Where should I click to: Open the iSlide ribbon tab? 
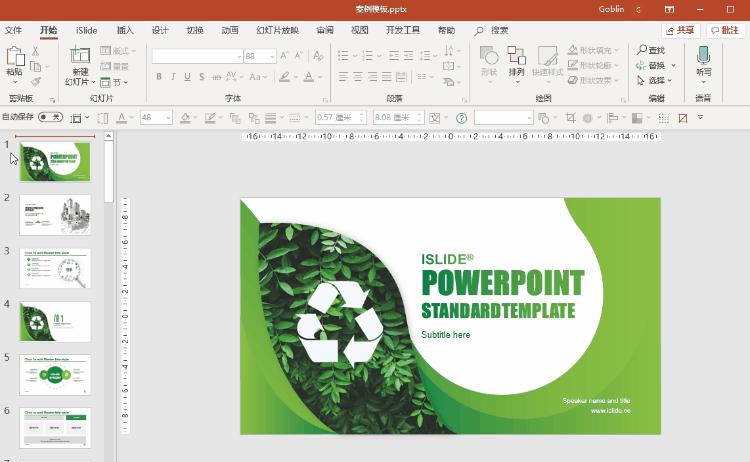click(87, 31)
